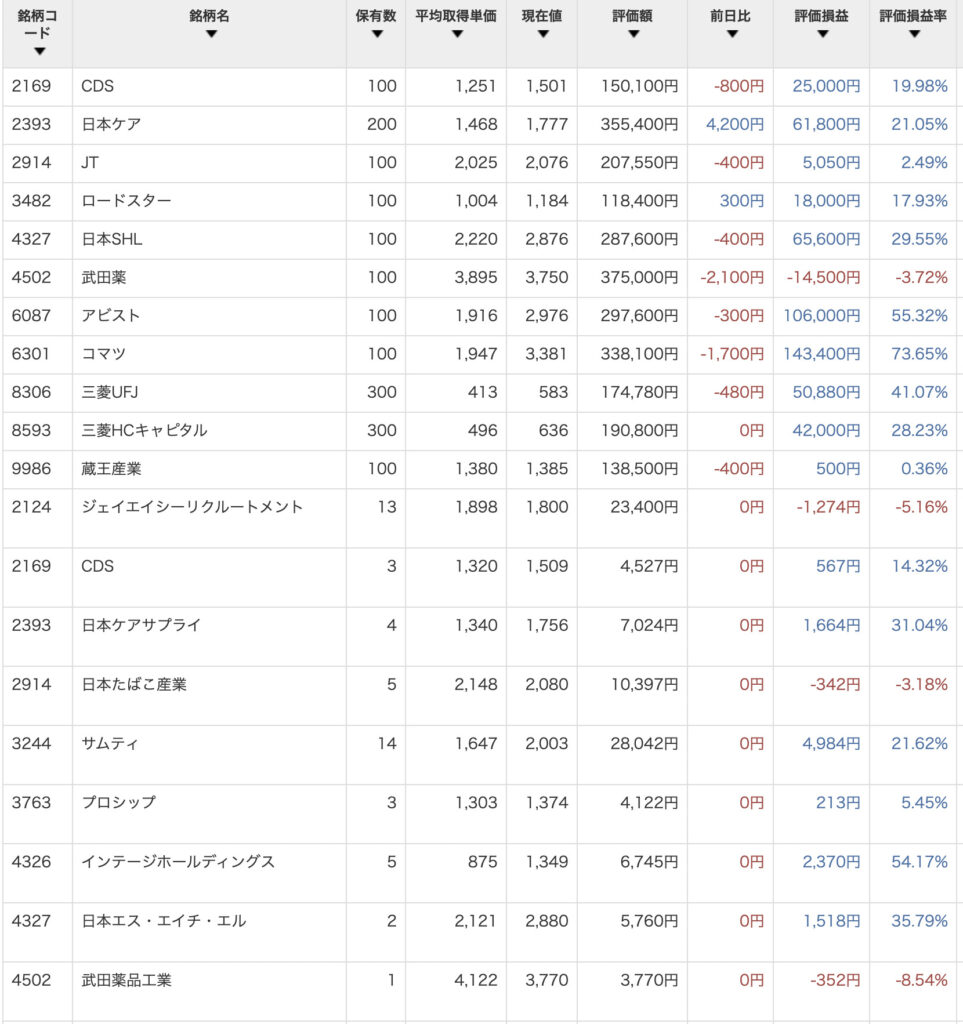
Task: Select stock name ジェイエイシーリクルートメント
Action: [192, 507]
